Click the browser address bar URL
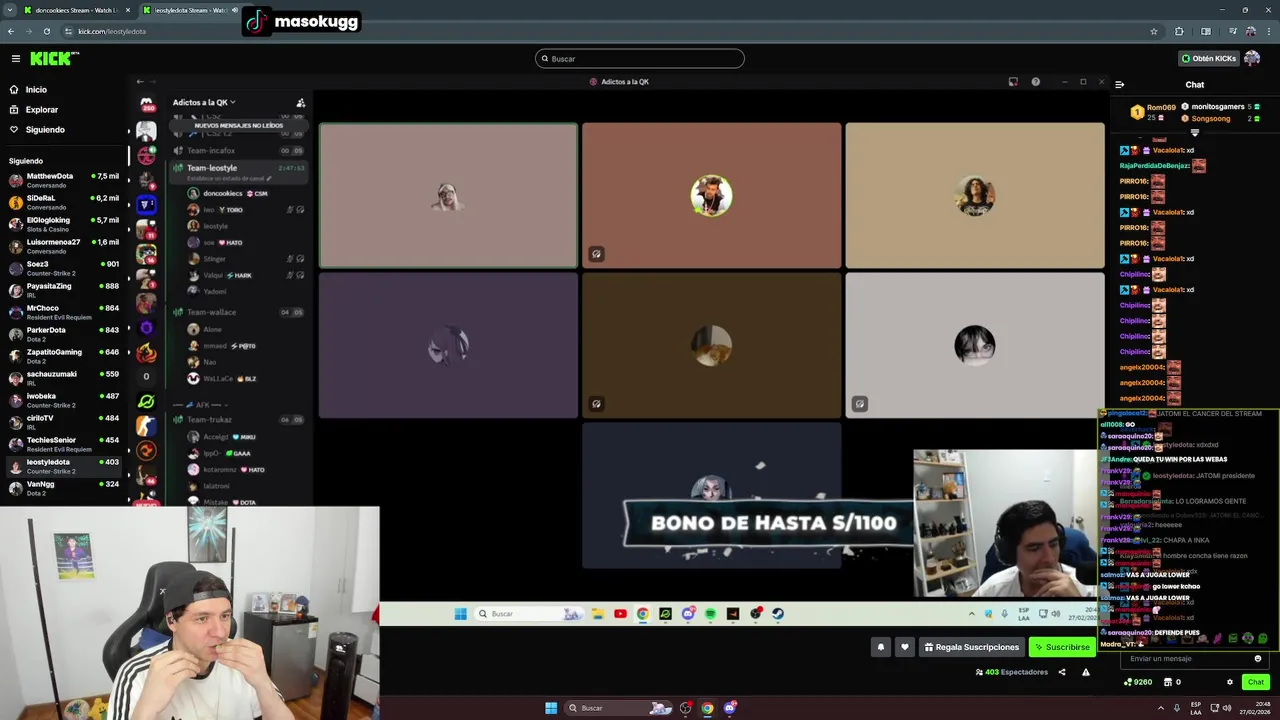The width and height of the screenshot is (1280, 720). coord(112,31)
